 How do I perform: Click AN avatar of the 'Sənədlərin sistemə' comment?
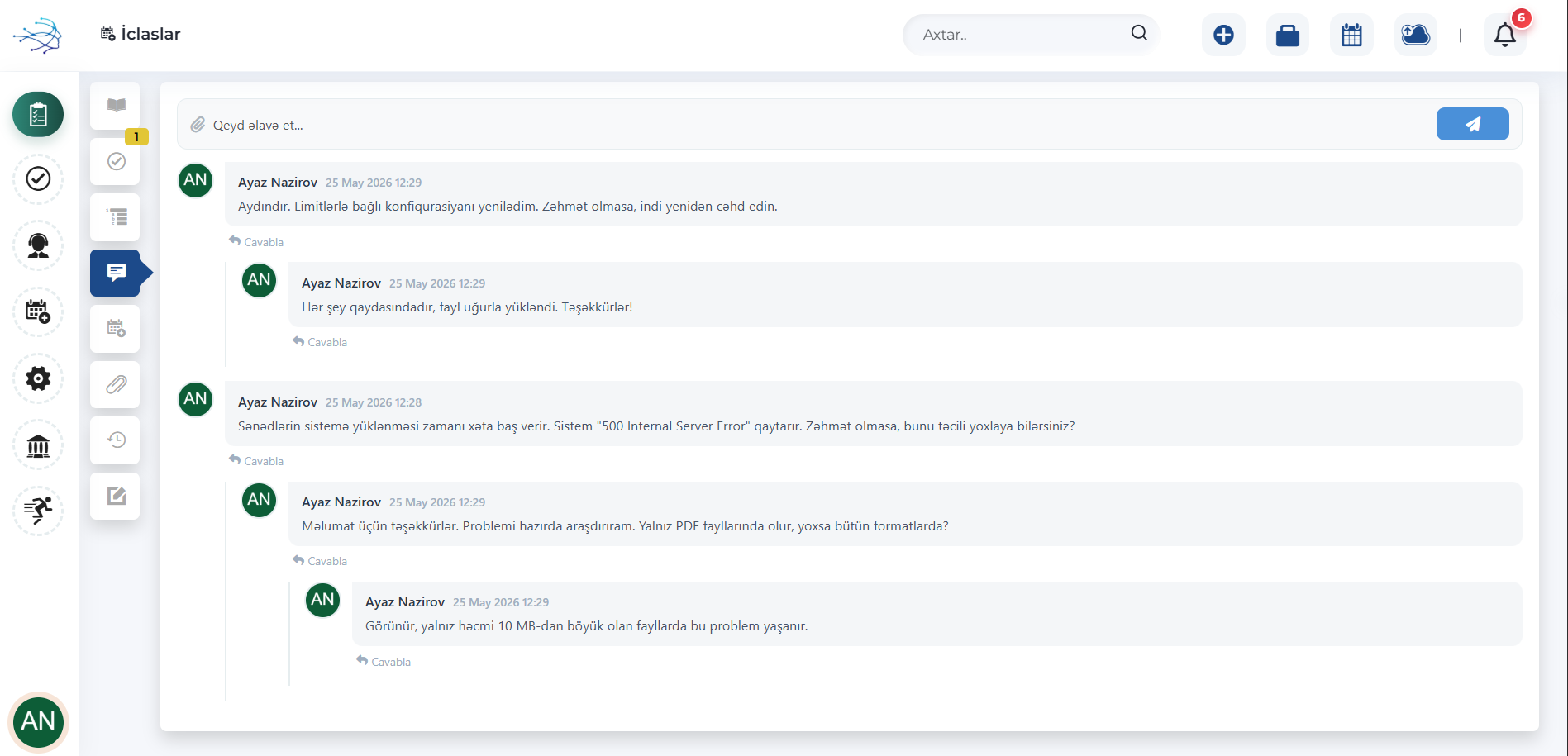(x=196, y=399)
